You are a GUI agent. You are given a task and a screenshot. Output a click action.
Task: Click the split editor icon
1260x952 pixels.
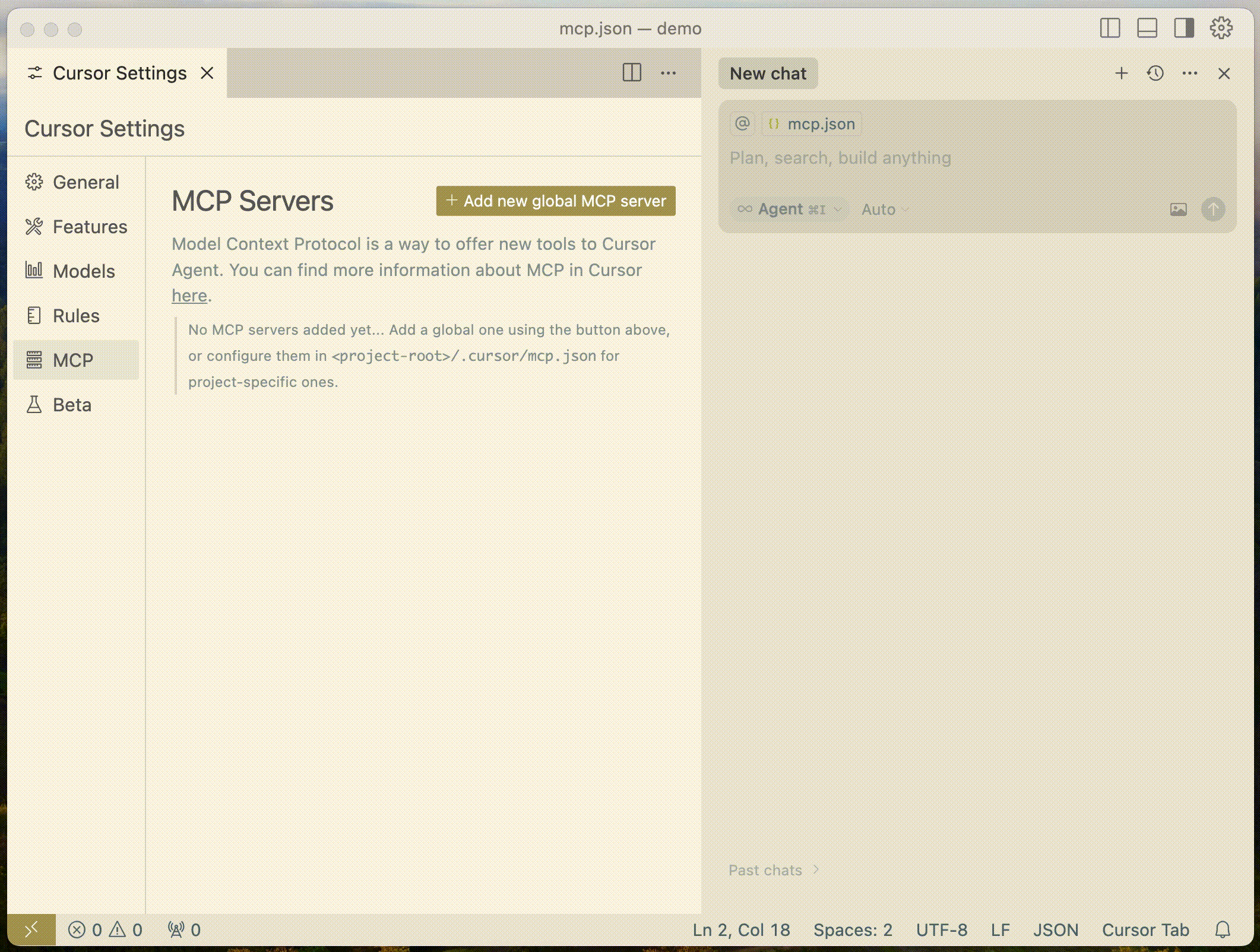(632, 73)
